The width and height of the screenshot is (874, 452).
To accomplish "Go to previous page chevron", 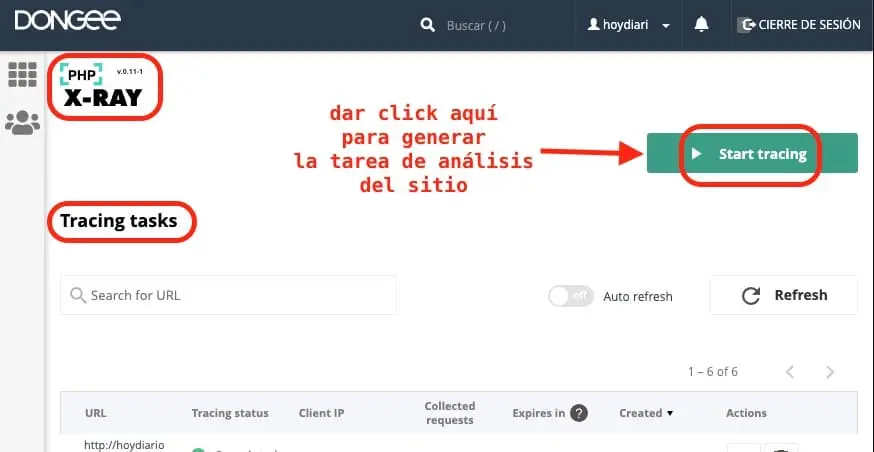I will 790,372.
